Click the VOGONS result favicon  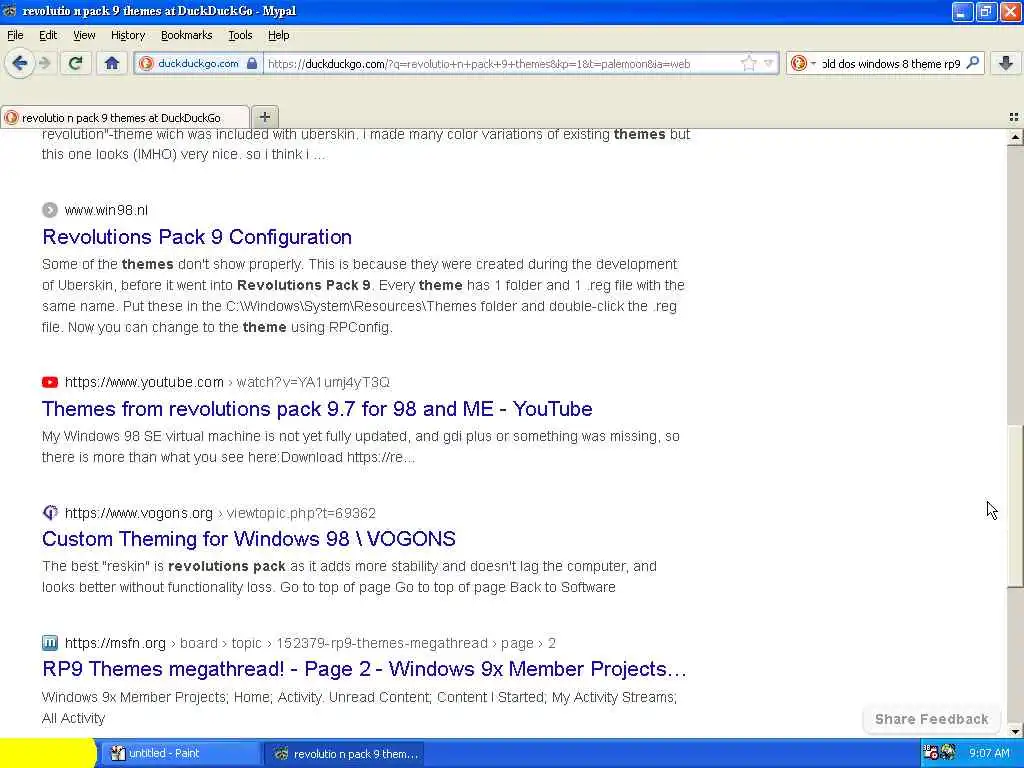[x=50, y=513]
